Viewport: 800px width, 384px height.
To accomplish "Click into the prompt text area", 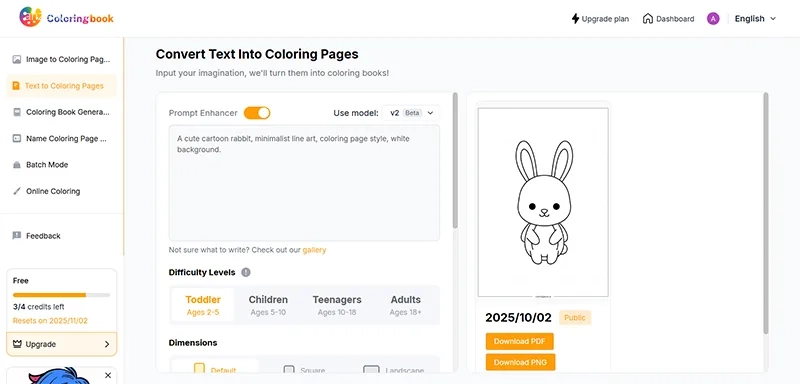I will (x=304, y=183).
